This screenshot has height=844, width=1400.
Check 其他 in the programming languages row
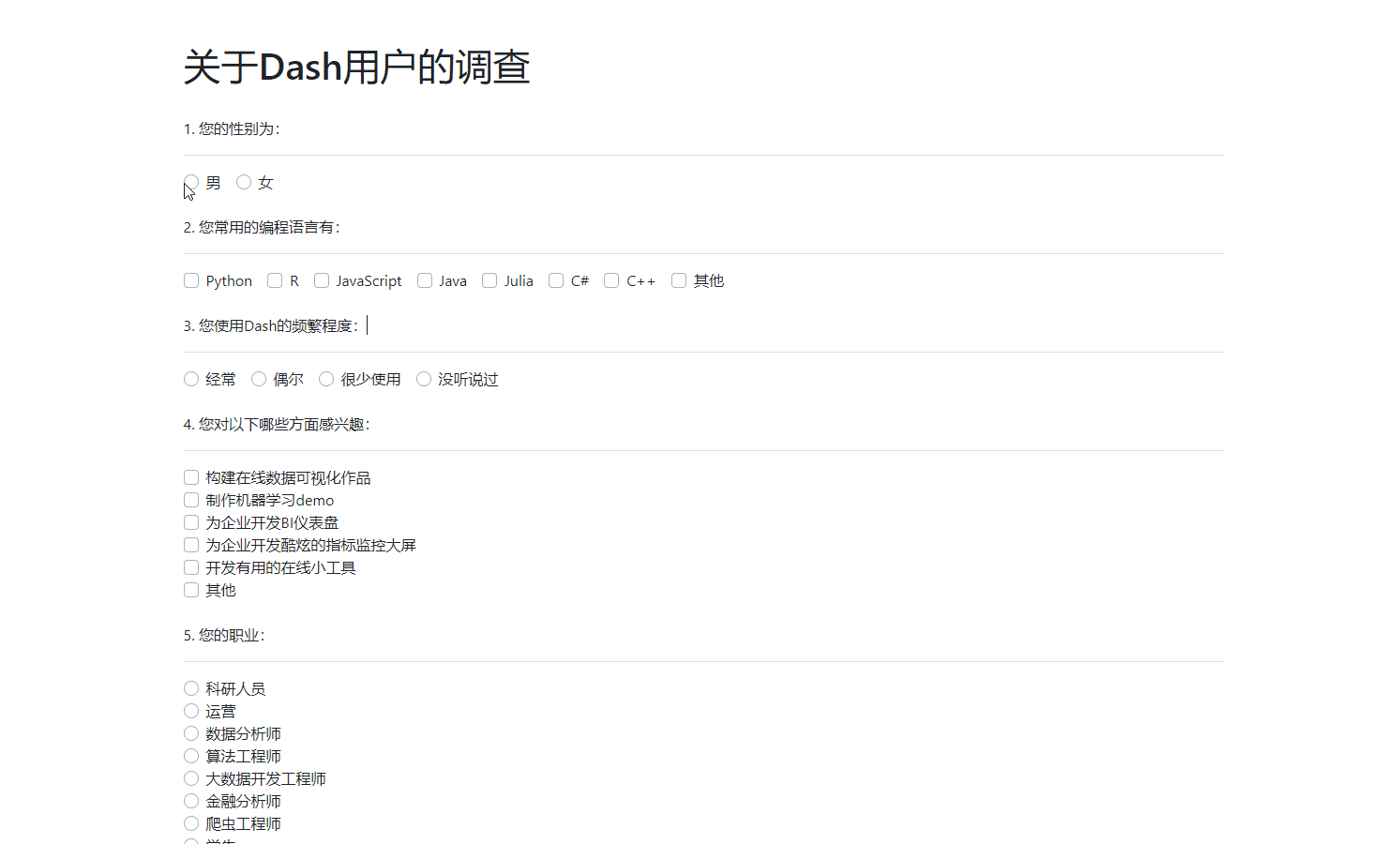coord(679,280)
